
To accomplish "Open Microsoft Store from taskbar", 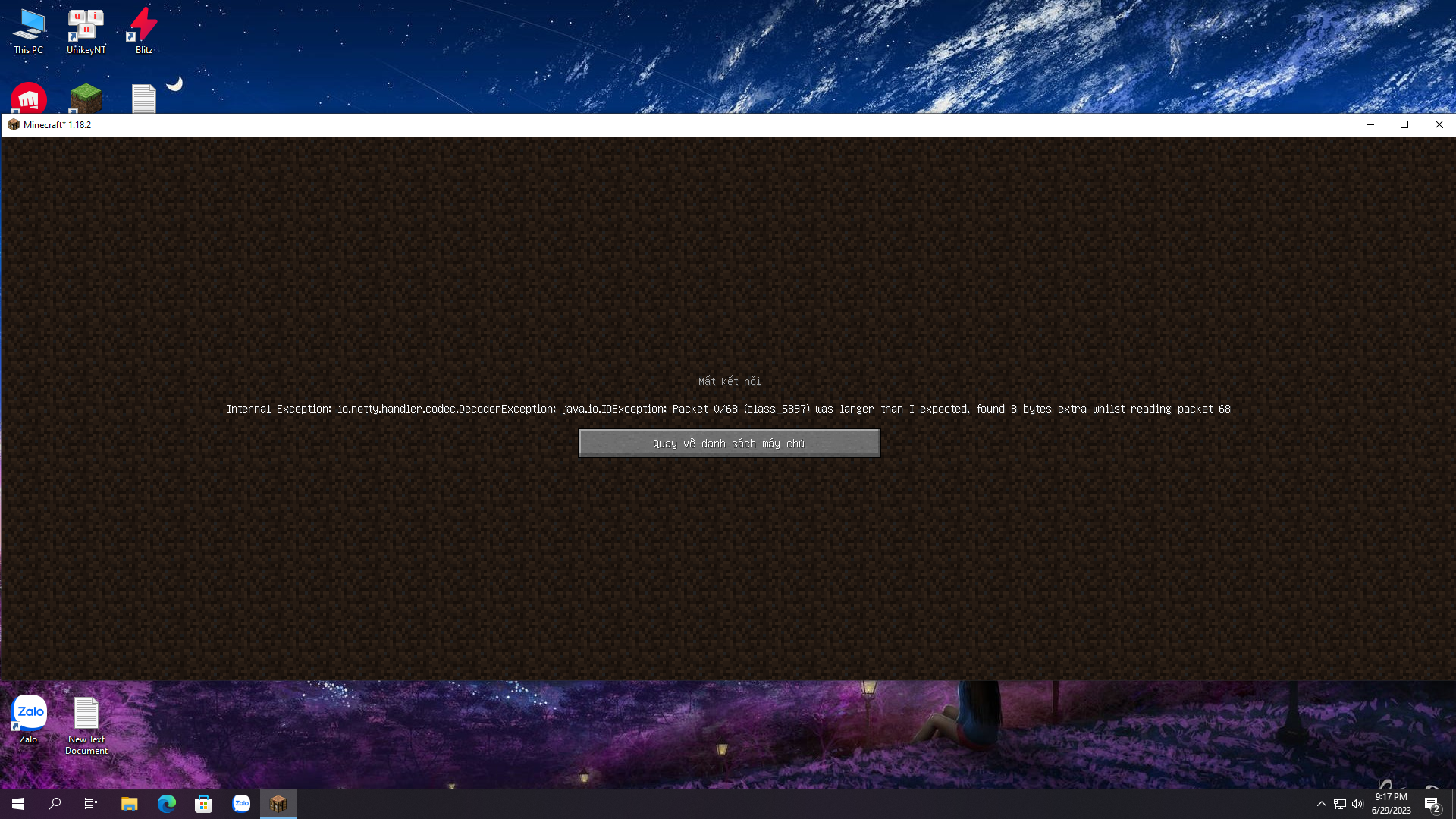I will click(x=203, y=804).
